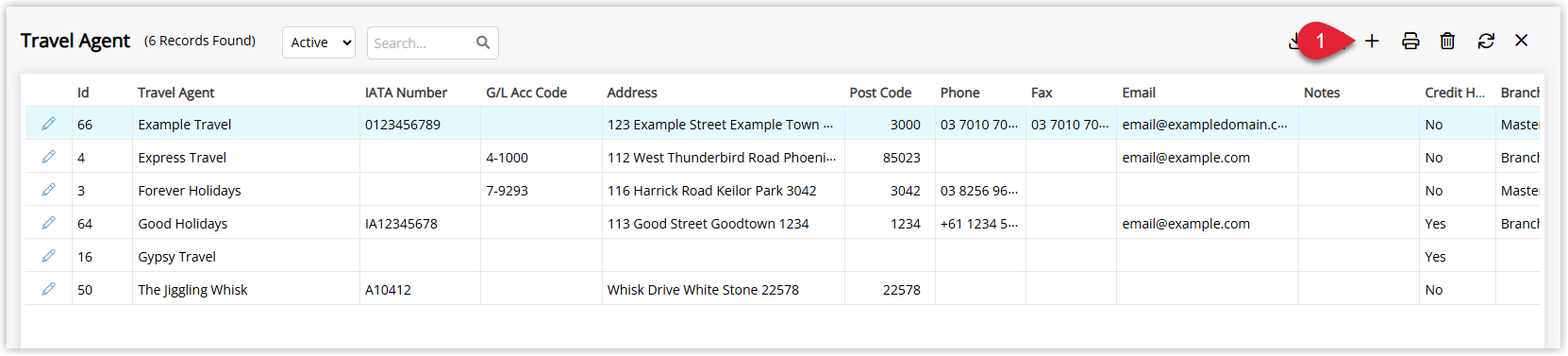Screen dimensions: 1568x356
Task: Click Example Travel fax number cell
Action: click(1071, 125)
